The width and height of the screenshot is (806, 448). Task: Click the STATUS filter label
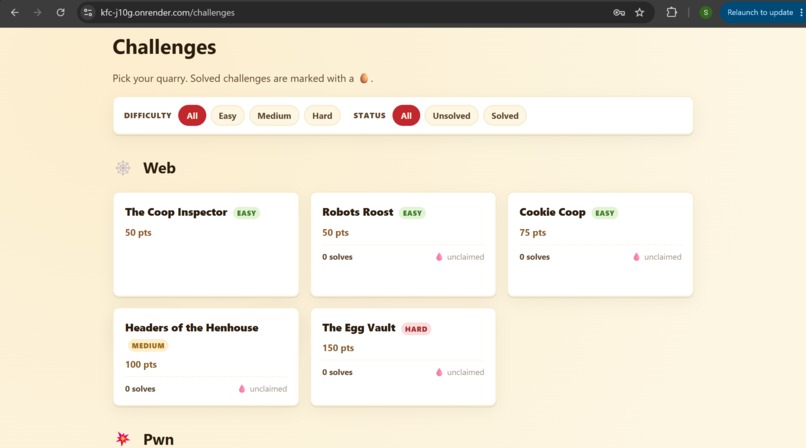tap(369, 116)
